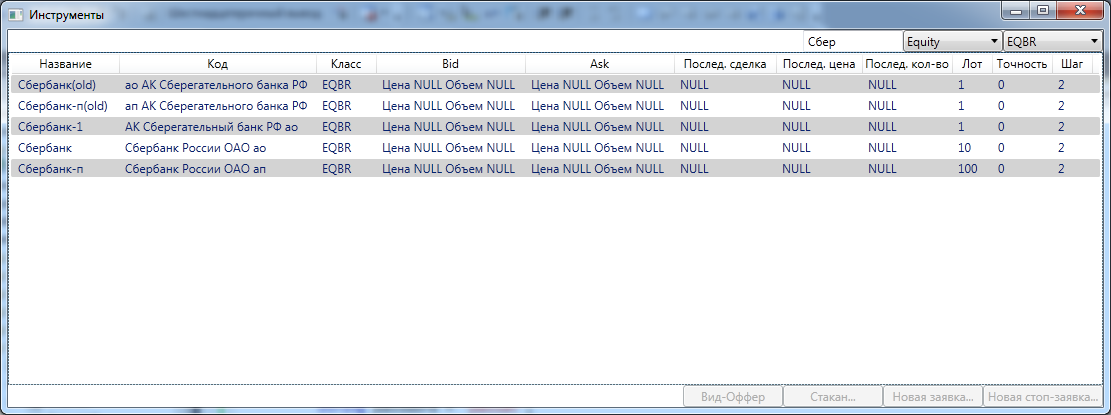1111x415 pixels.
Task: Click Ask cell in Сбербанк-п row
Action: click(597, 170)
